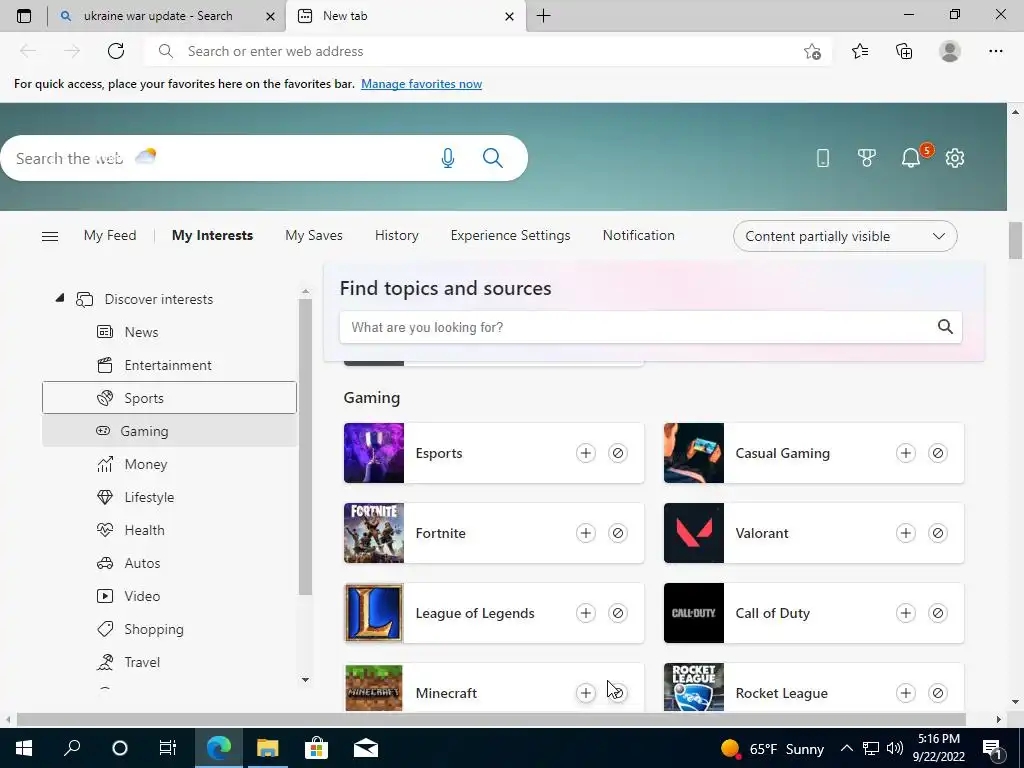Viewport: 1024px width, 768px height.
Task: Select Money in interests sidebar
Action: pyautogui.click(x=169, y=464)
